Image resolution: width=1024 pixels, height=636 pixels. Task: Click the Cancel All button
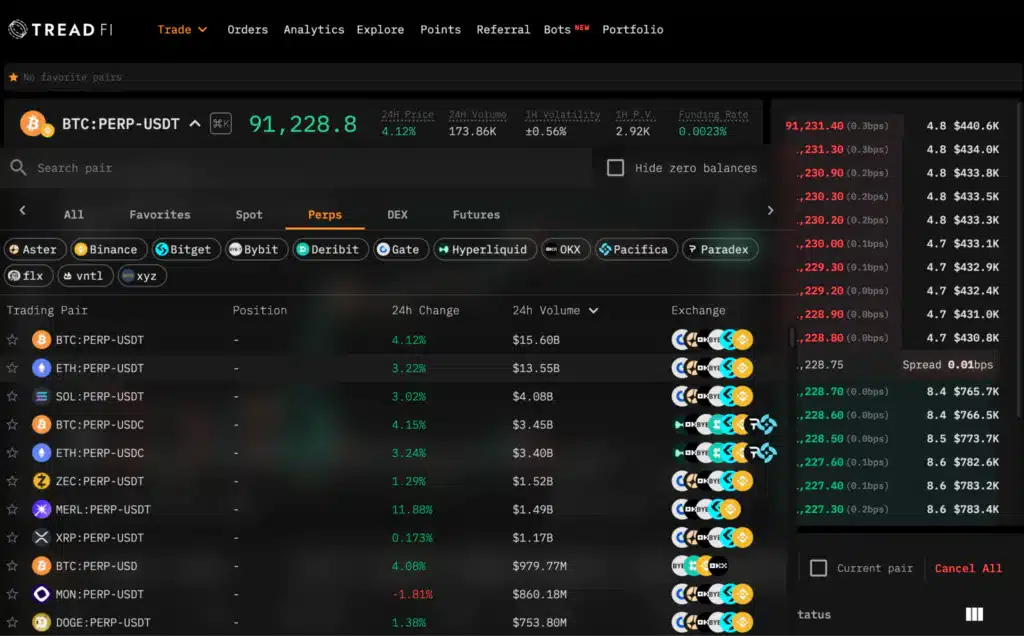coord(967,567)
